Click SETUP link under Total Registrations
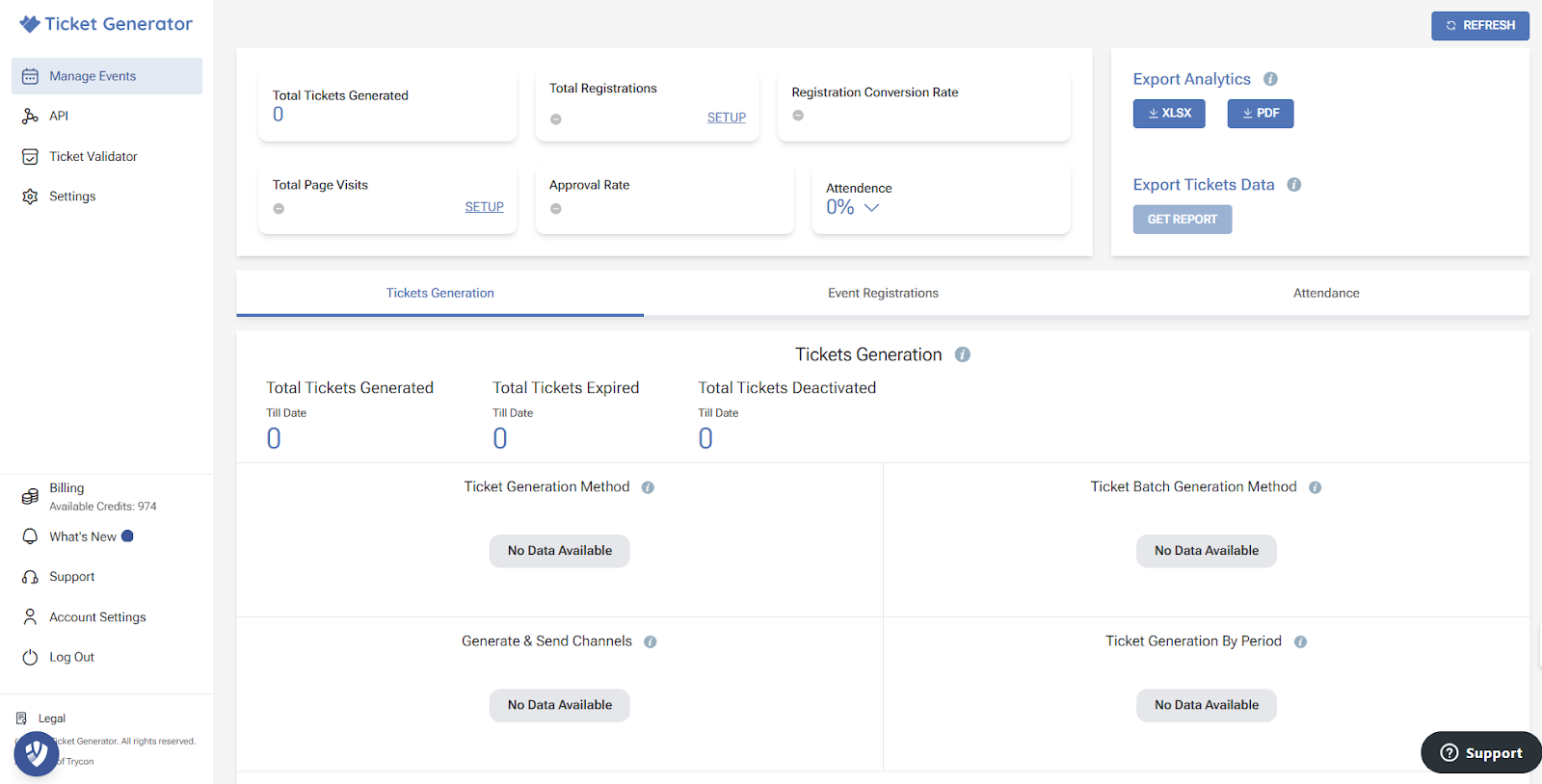The image size is (1542, 784). click(x=727, y=118)
